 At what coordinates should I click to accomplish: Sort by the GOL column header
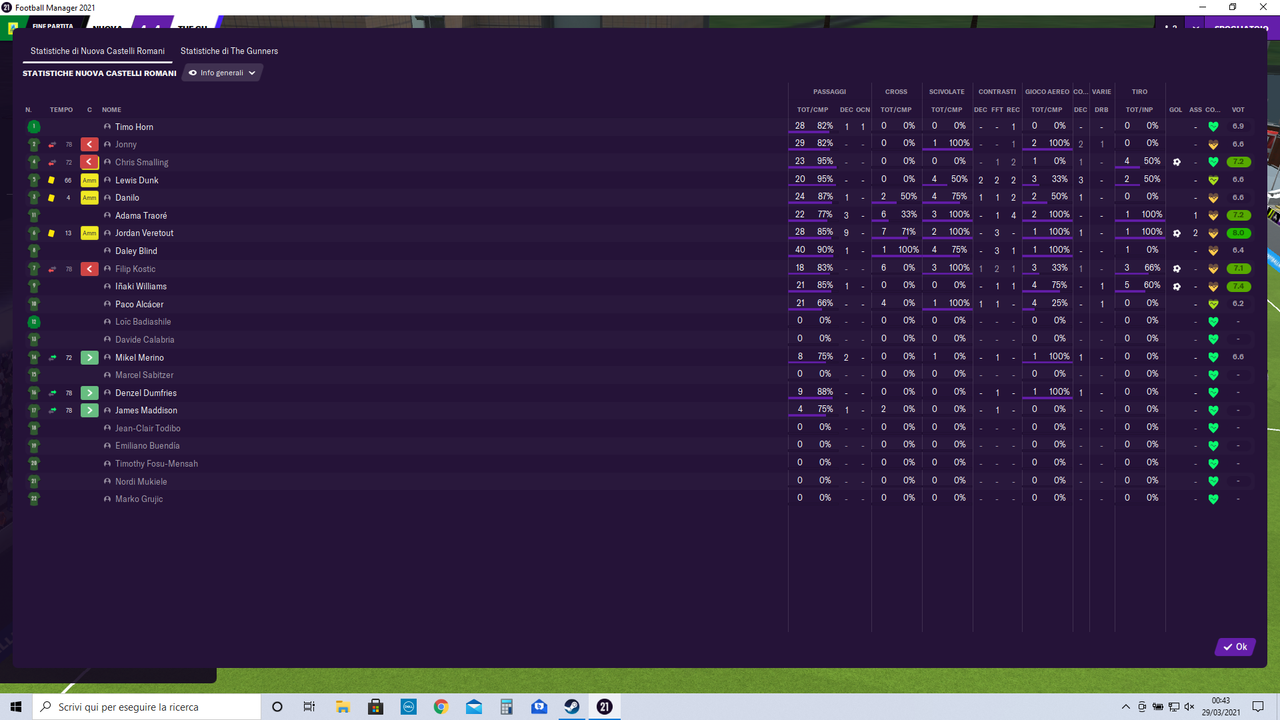(x=1176, y=109)
